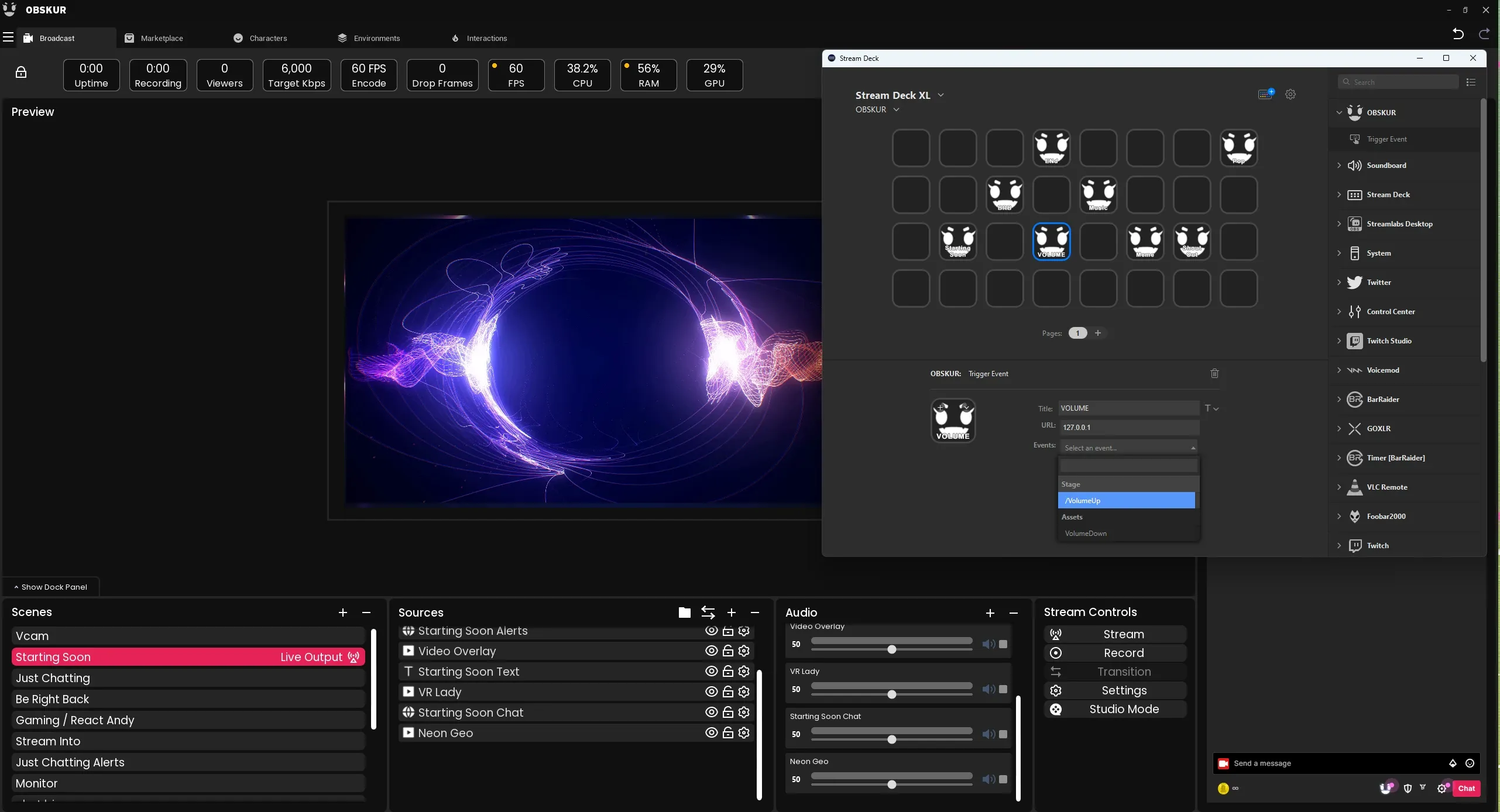Screen dimensions: 1500x812
Task: Lock the VR Lady source
Action: click(727, 692)
